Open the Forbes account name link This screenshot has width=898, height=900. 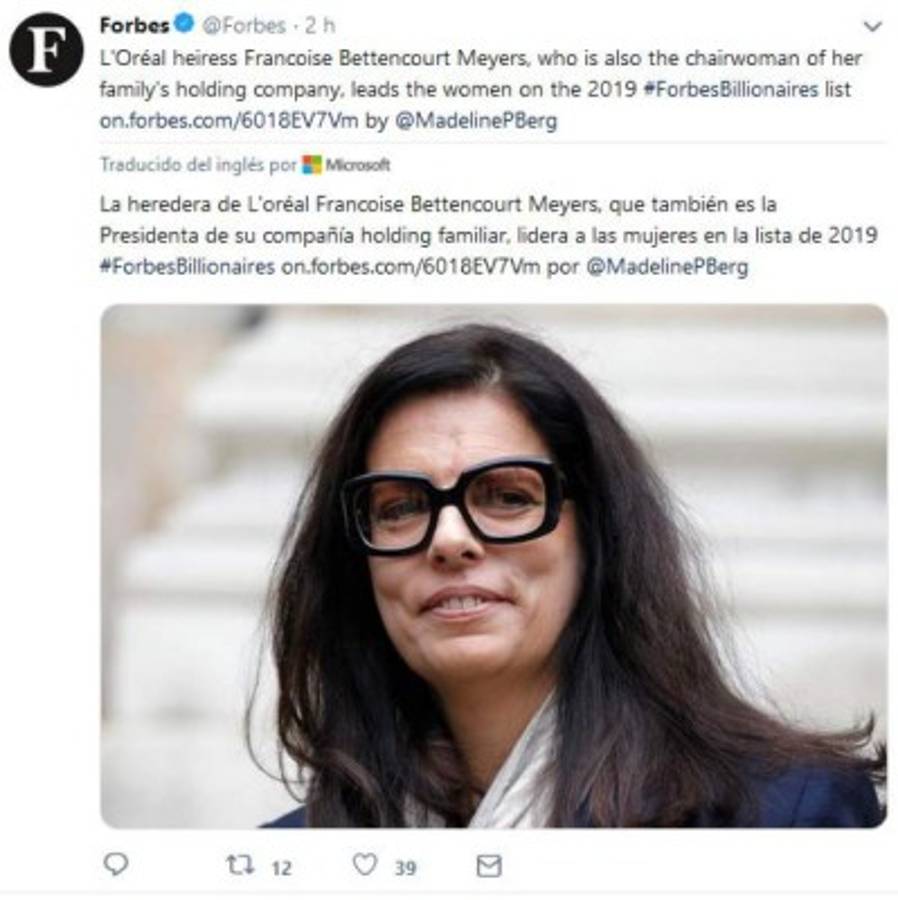coord(134,24)
